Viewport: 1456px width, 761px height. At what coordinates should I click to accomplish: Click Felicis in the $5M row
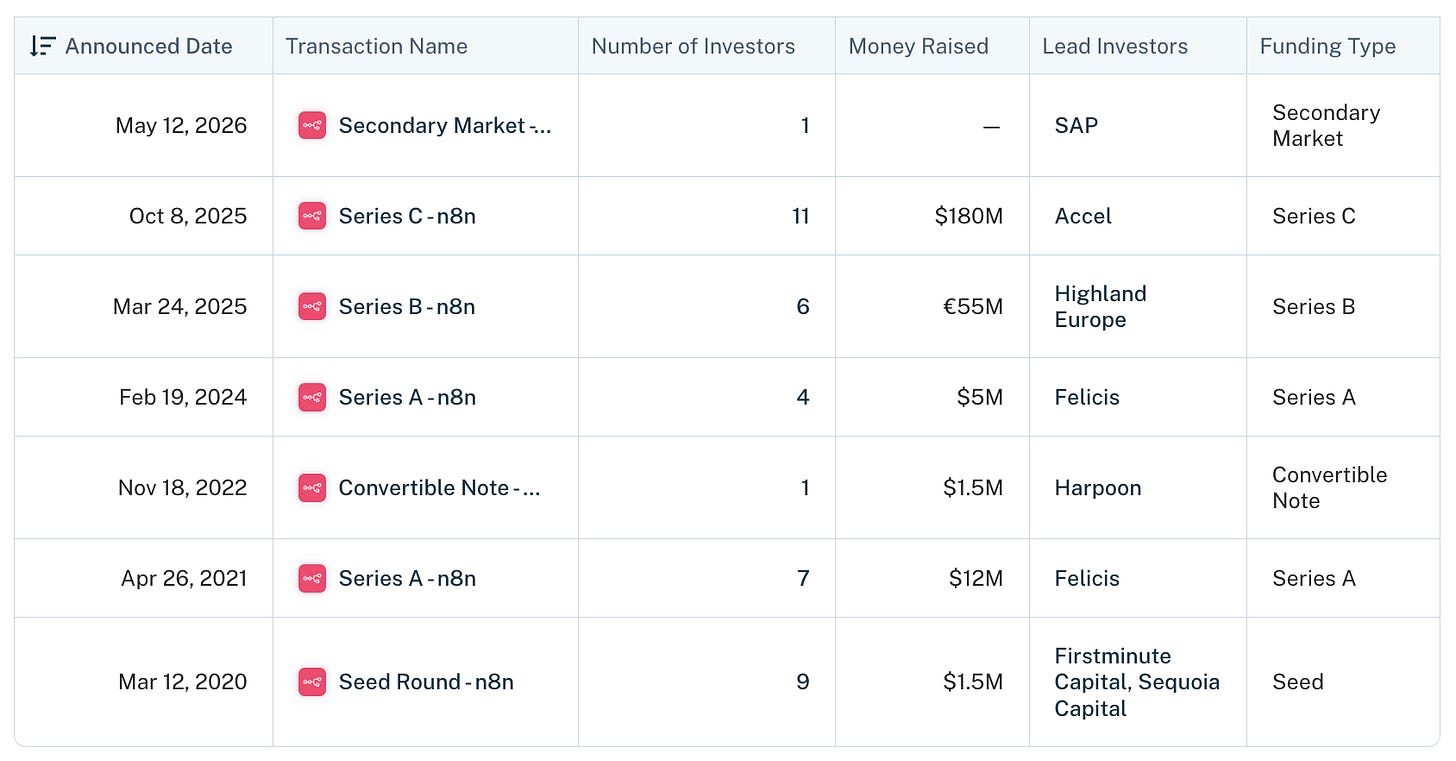[x=1087, y=397]
